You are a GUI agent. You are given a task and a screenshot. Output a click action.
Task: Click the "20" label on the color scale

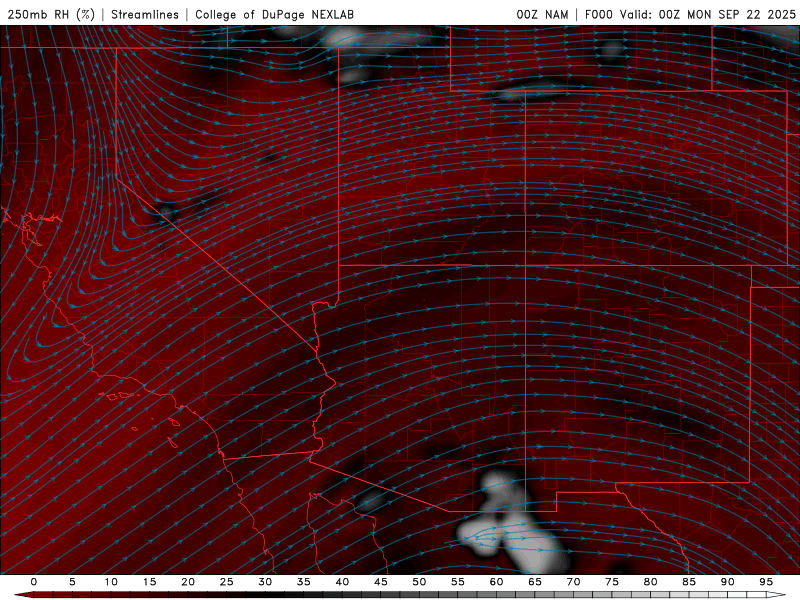click(188, 582)
